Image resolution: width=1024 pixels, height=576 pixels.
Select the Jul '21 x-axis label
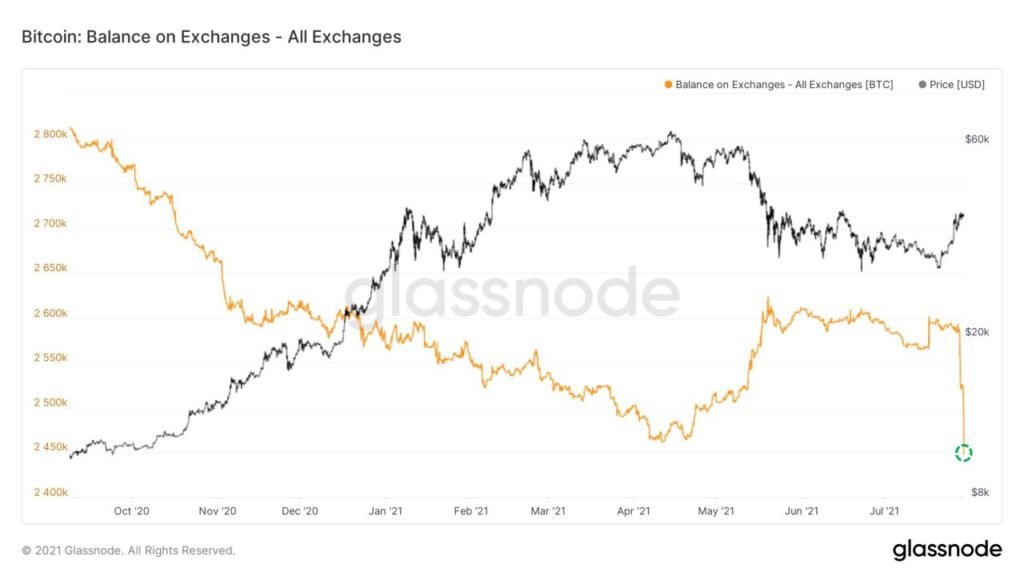pyautogui.click(x=884, y=511)
